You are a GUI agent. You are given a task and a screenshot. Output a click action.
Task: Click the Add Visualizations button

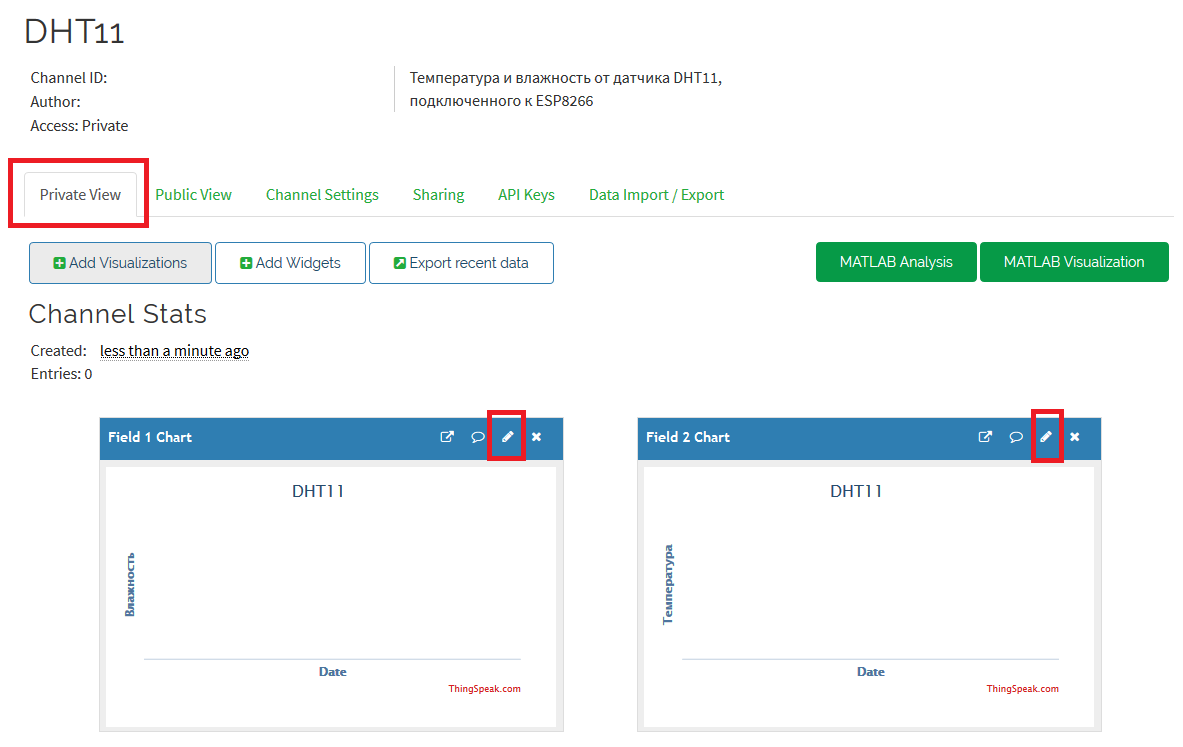click(120, 263)
